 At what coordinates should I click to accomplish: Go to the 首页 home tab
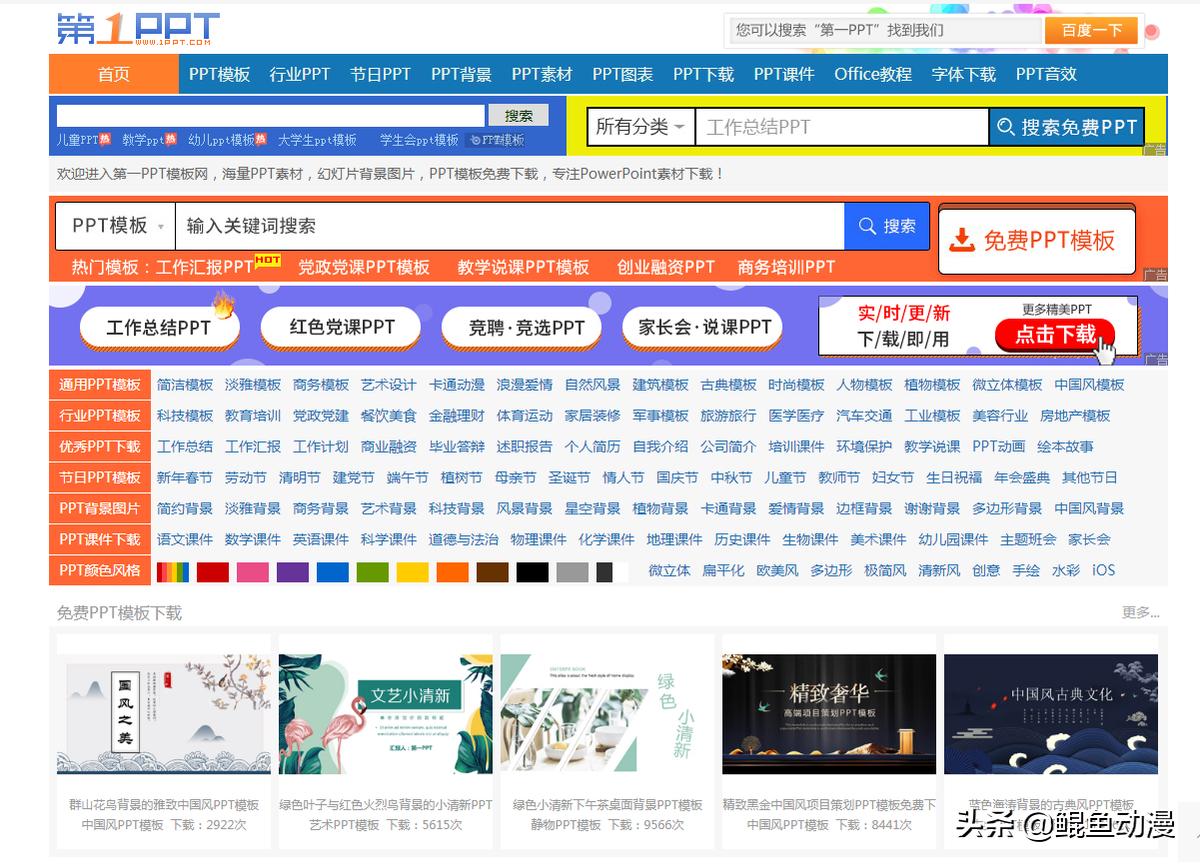[x=113, y=74]
